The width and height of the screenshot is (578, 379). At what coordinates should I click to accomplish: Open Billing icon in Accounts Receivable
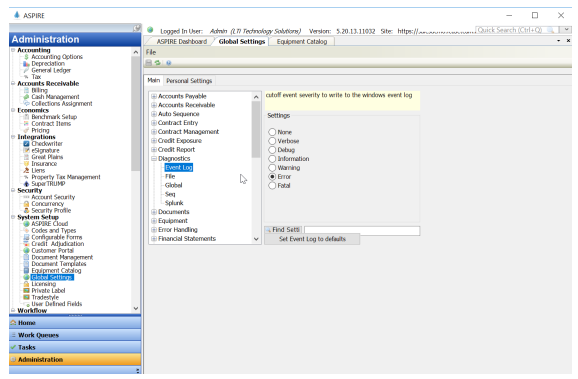[26, 90]
